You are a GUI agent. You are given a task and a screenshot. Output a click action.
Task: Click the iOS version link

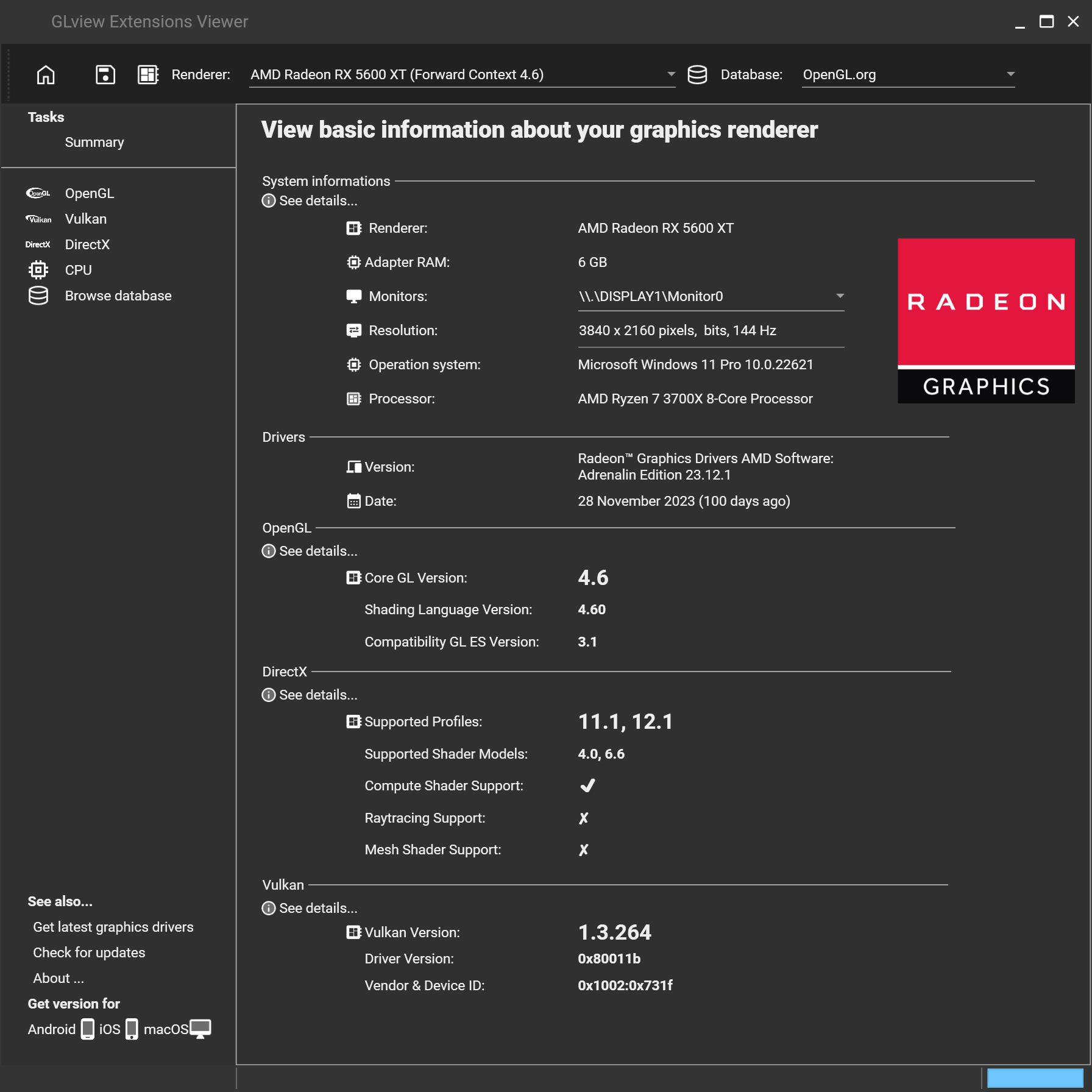[x=110, y=1030]
